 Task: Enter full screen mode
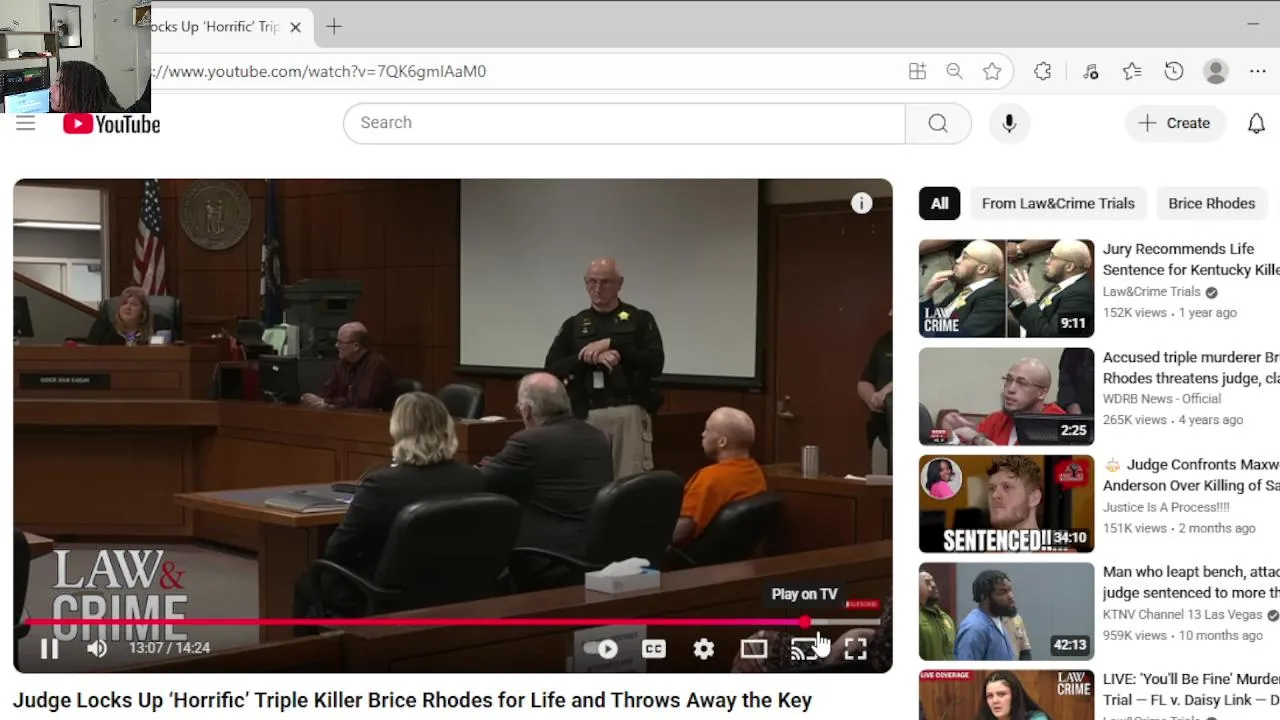(x=855, y=648)
